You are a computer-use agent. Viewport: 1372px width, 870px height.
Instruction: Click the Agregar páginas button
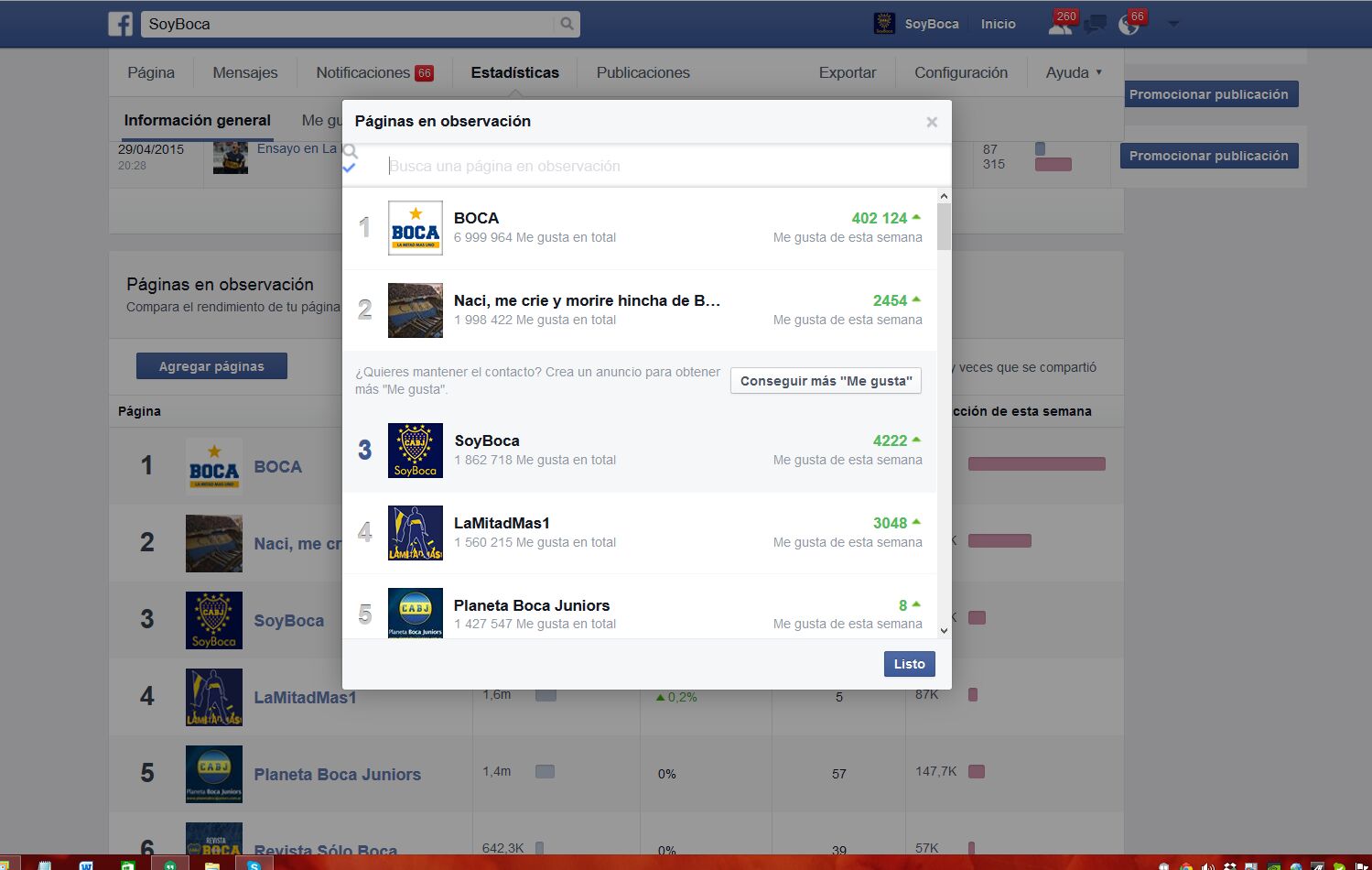pyautogui.click(x=211, y=366)
